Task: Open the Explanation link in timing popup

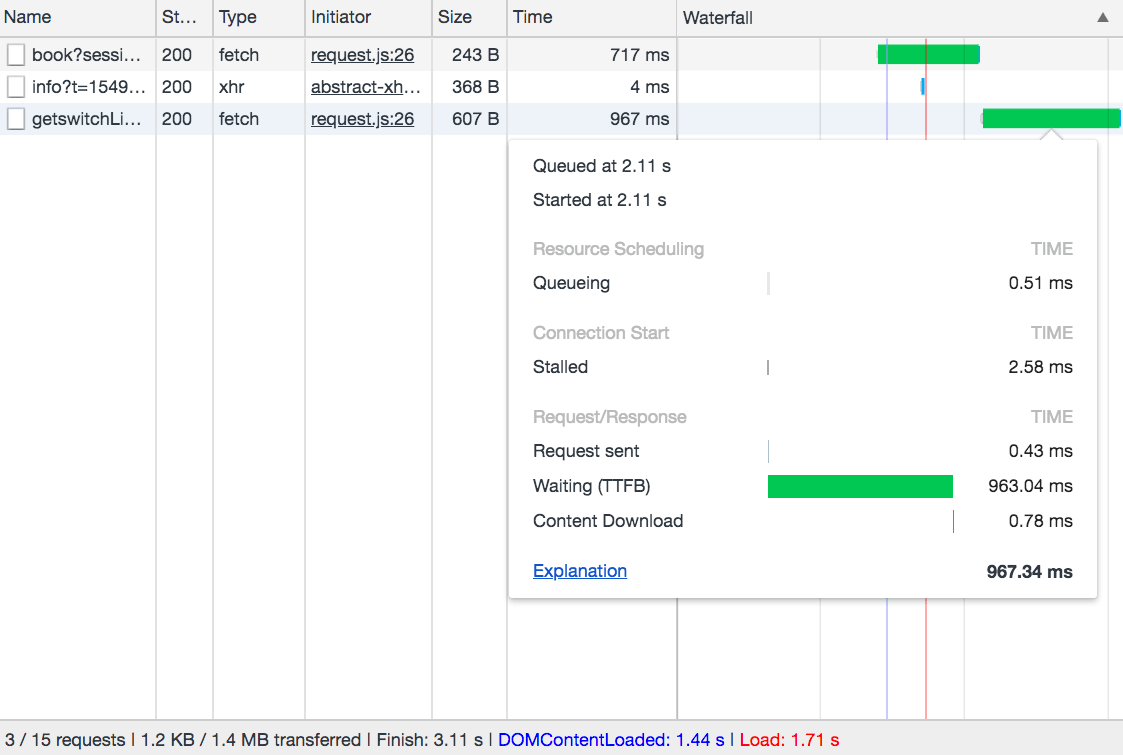Action: 580,571
